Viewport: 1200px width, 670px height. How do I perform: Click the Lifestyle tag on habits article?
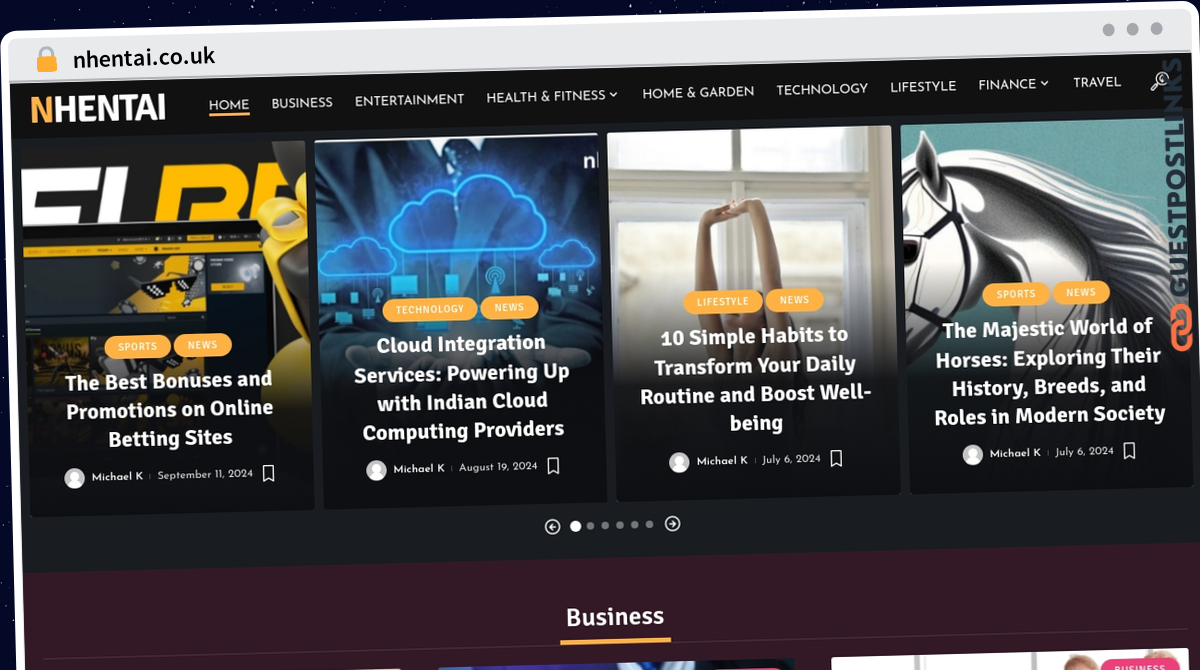(723, 301)
